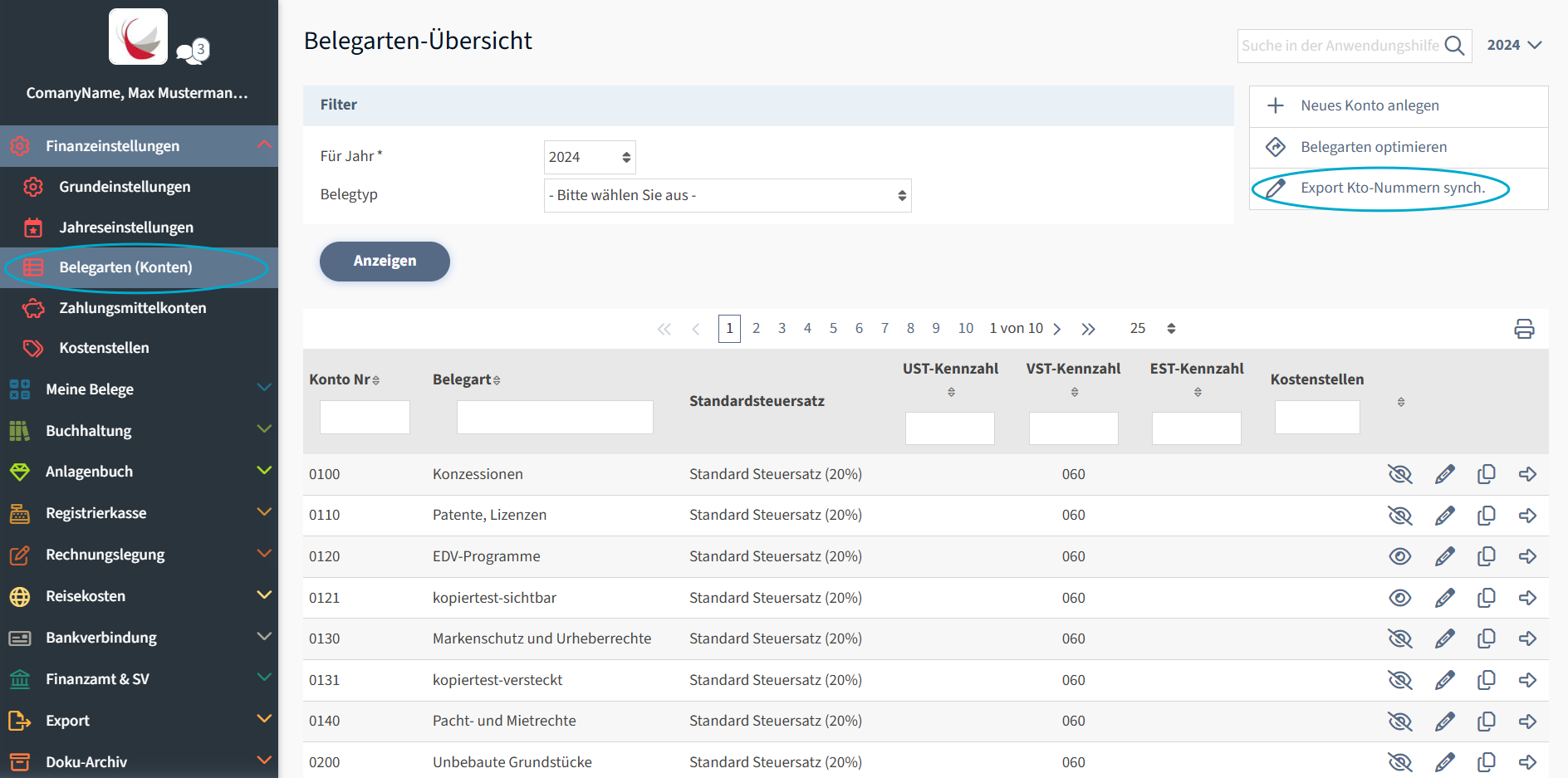The image size is (1568, 778).
Task: Edit account 0100 Konzessionen with pencil icon
Action: pos(1444,474)
